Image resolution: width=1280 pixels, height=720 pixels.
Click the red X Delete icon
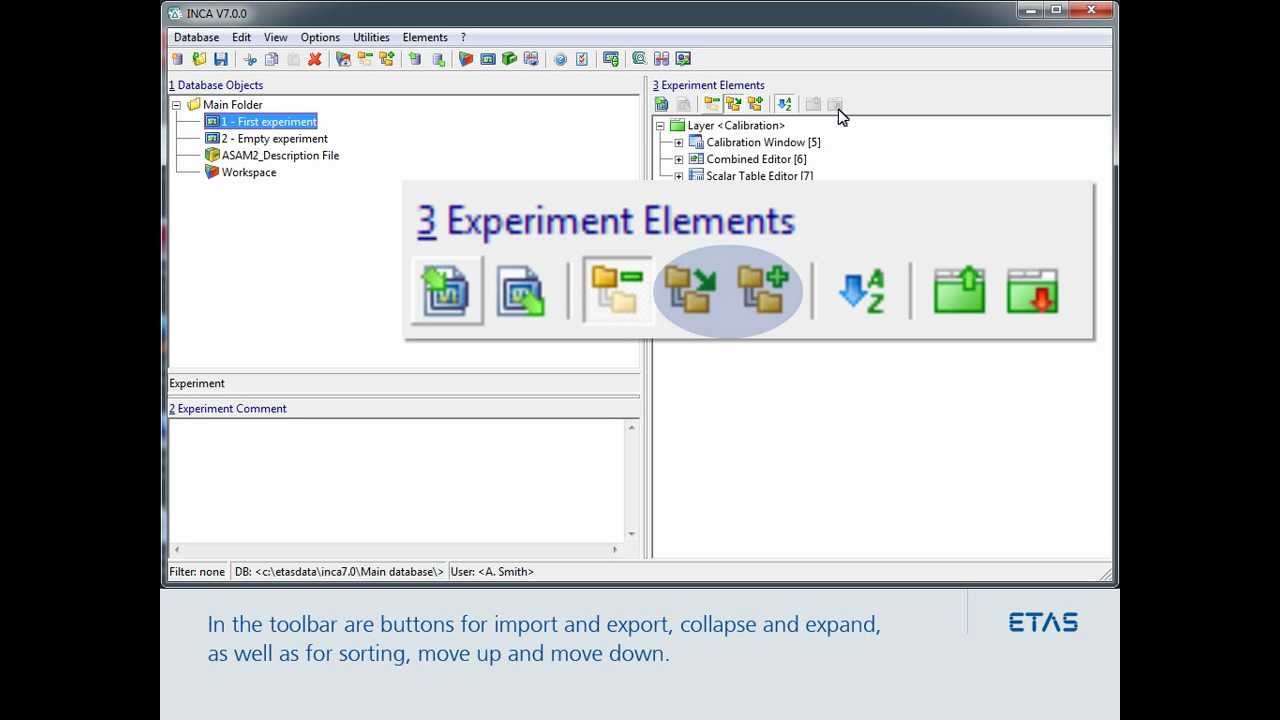click(x=315, y=59)
